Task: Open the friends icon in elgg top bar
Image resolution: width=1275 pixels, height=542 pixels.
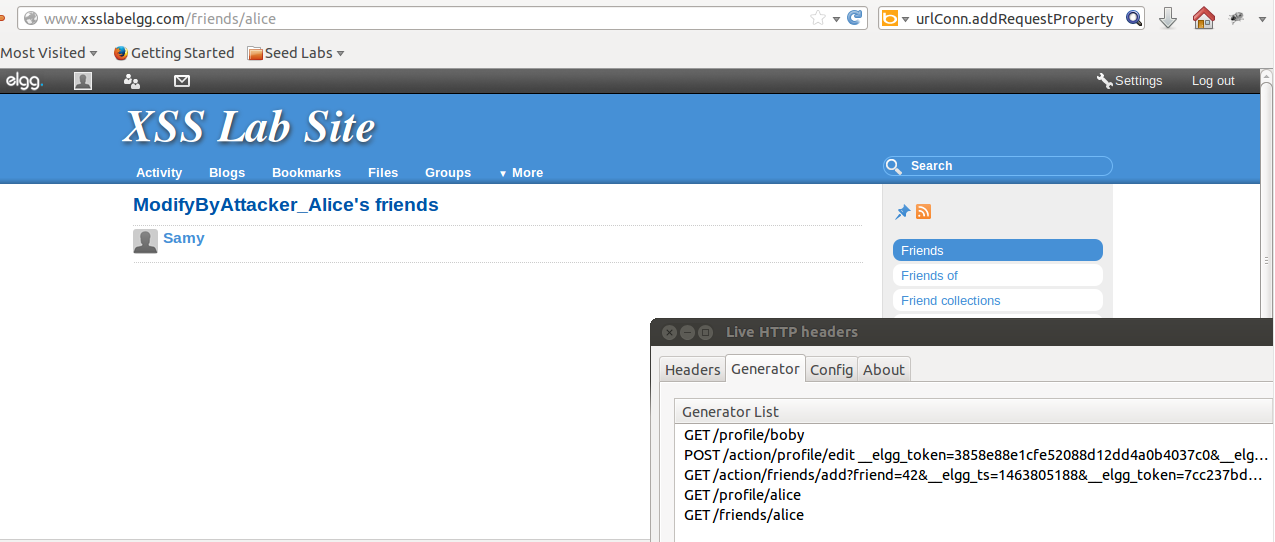Action: 132,81
